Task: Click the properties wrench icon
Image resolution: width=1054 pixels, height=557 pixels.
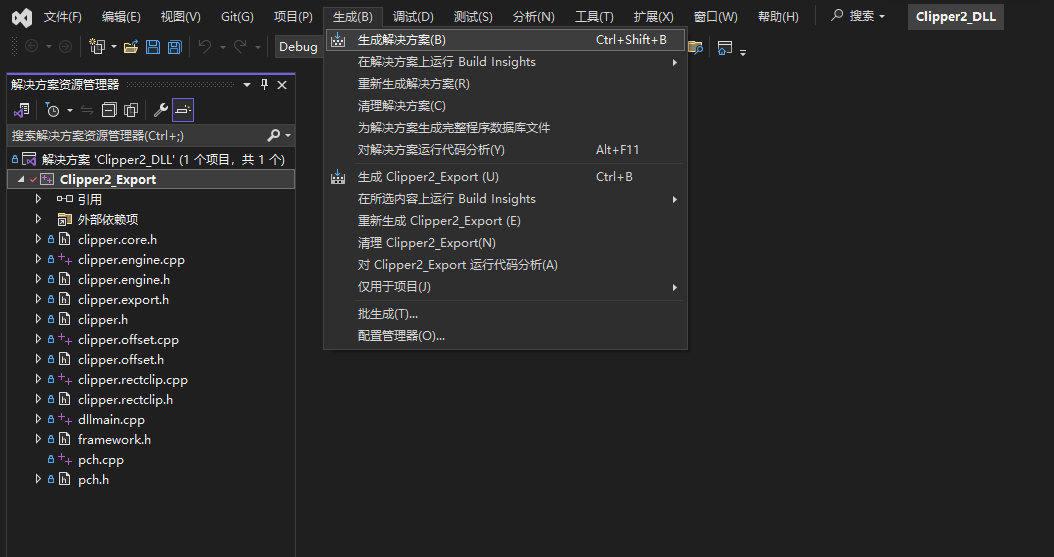Action: (161, 110)
